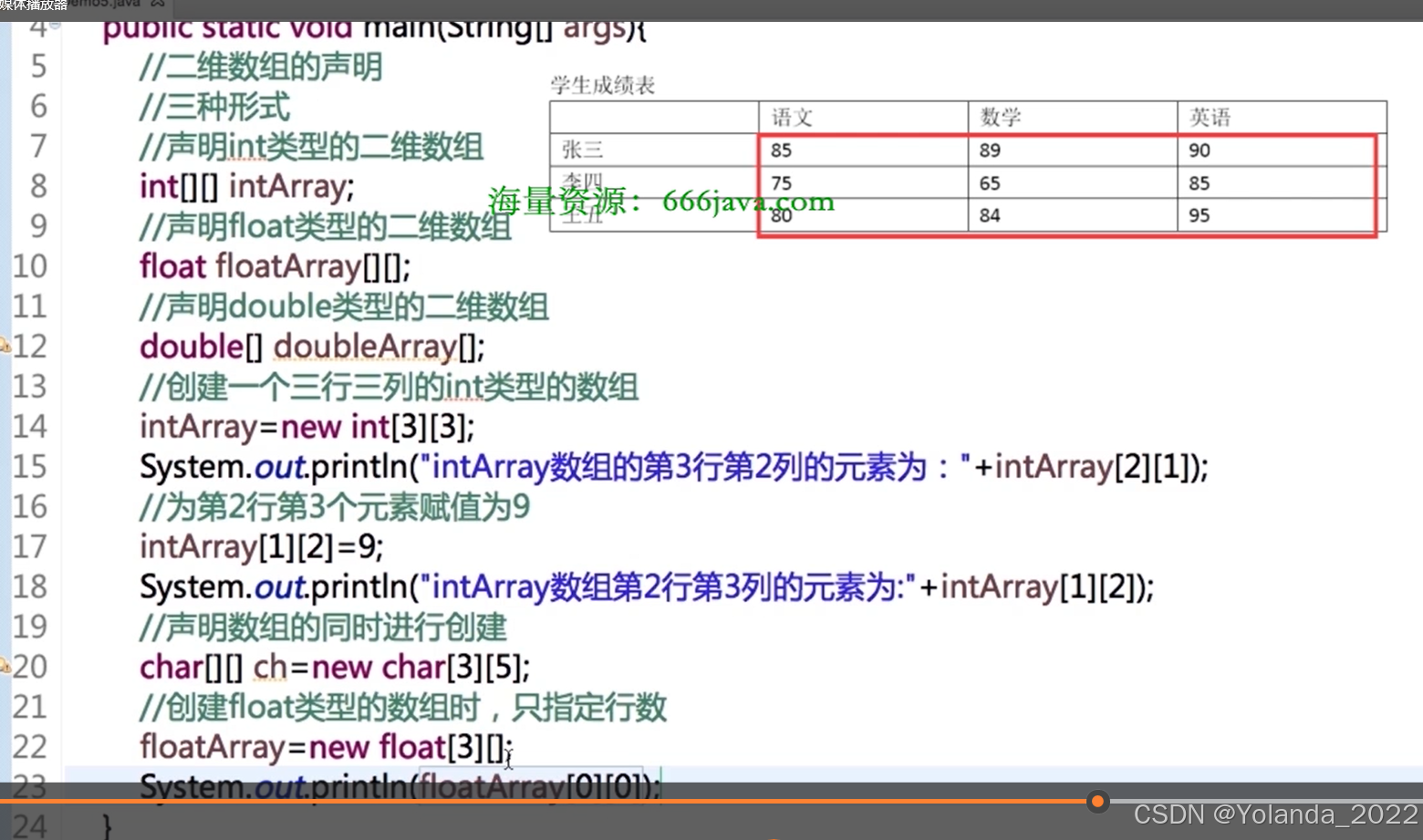Click score cell '90' in 张三's row
Screen dimensions: 1423x840
(1200, 150)
